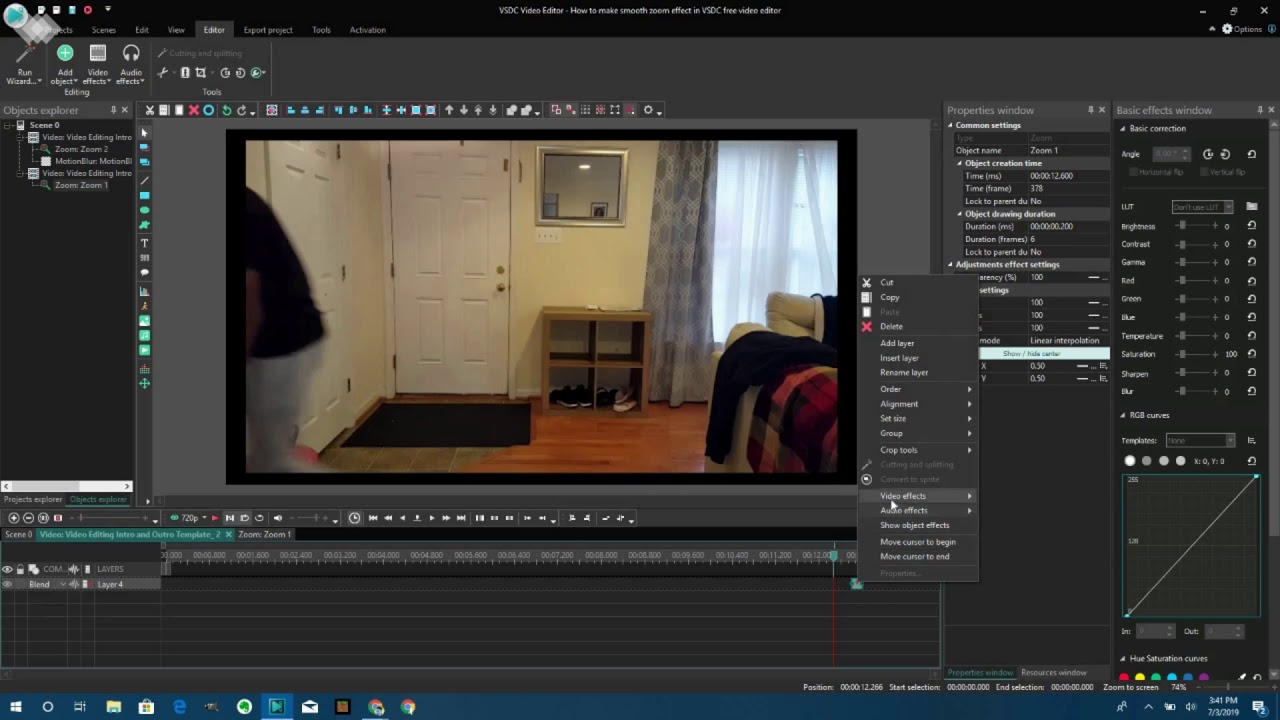Open the LUT dropdown
This screenshot has height=720, width=1280.
pos(1202,207)
